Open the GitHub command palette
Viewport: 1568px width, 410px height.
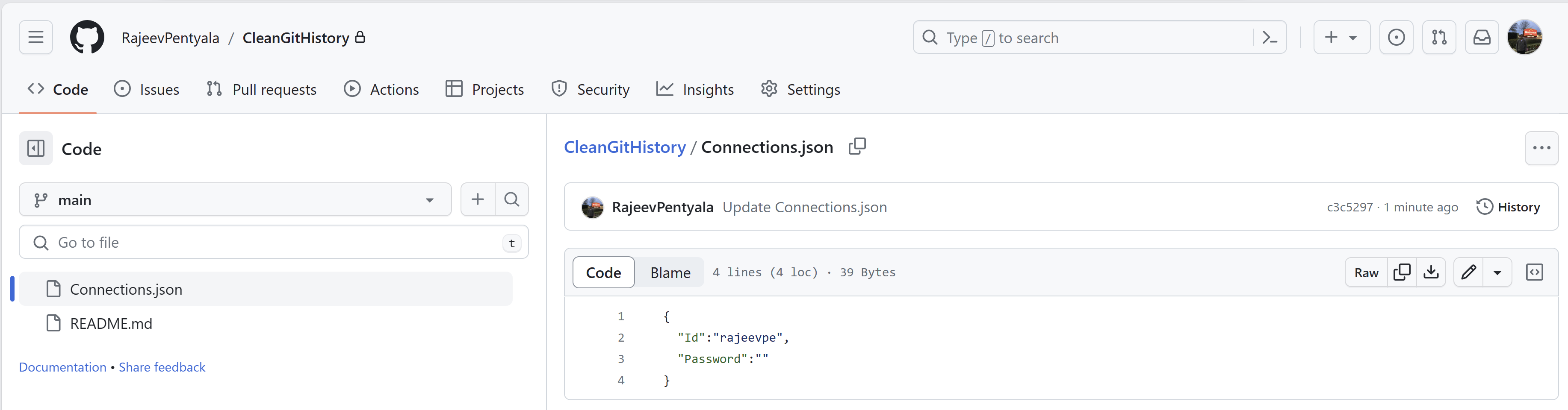(1270, 37)
